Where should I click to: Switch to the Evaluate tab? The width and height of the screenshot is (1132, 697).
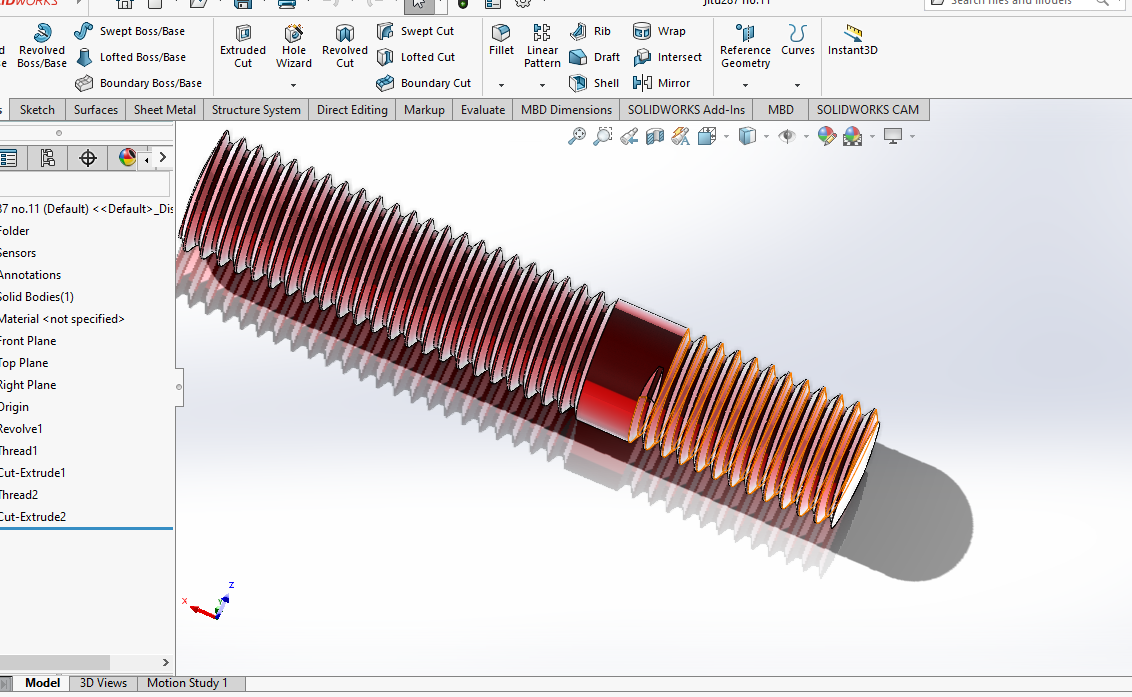[483, 110]
